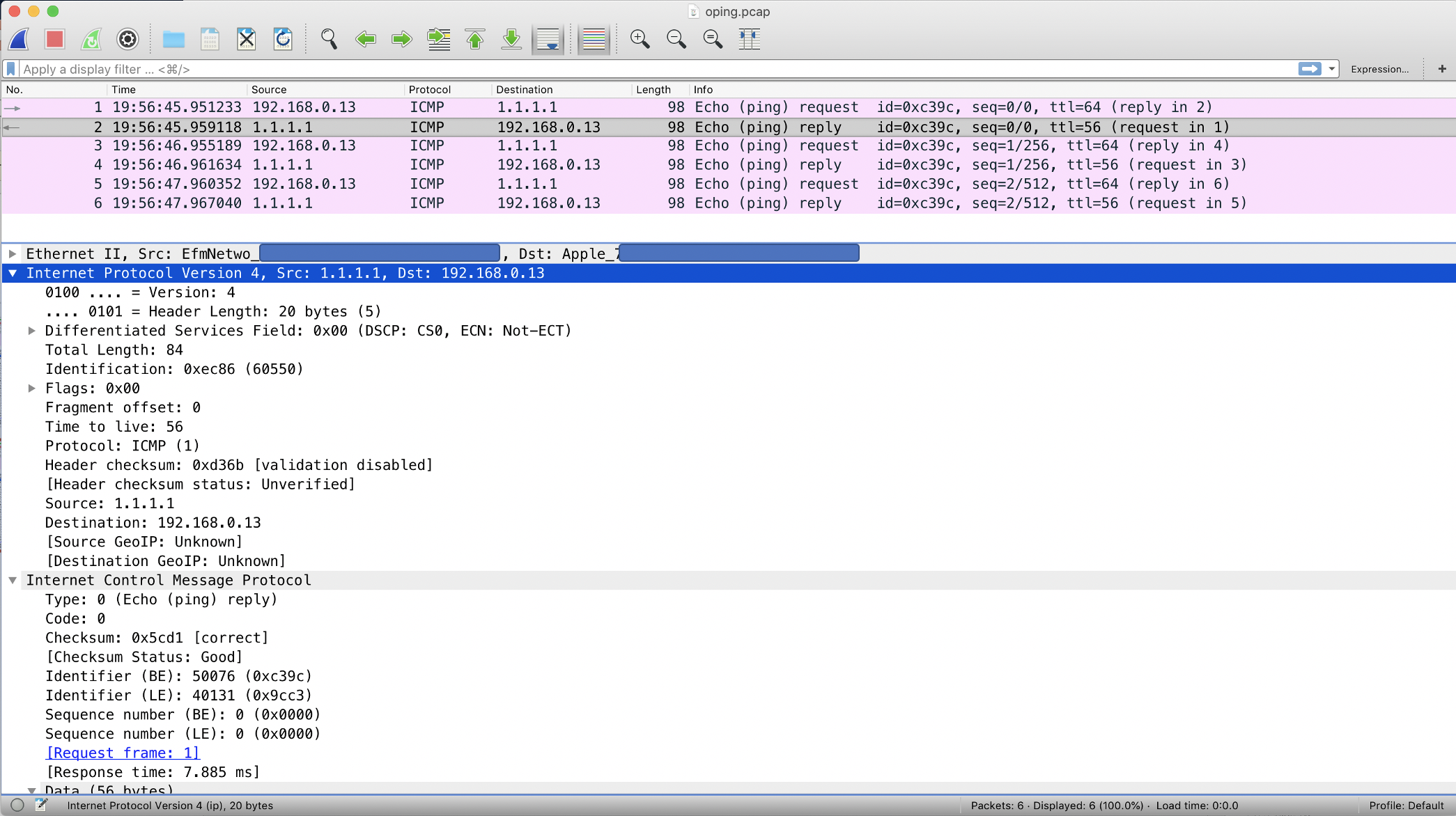This screenshot has width=1456, height=816.
Task: Click the zoom in magnifier icon
Action: click(x=640, y=39)
